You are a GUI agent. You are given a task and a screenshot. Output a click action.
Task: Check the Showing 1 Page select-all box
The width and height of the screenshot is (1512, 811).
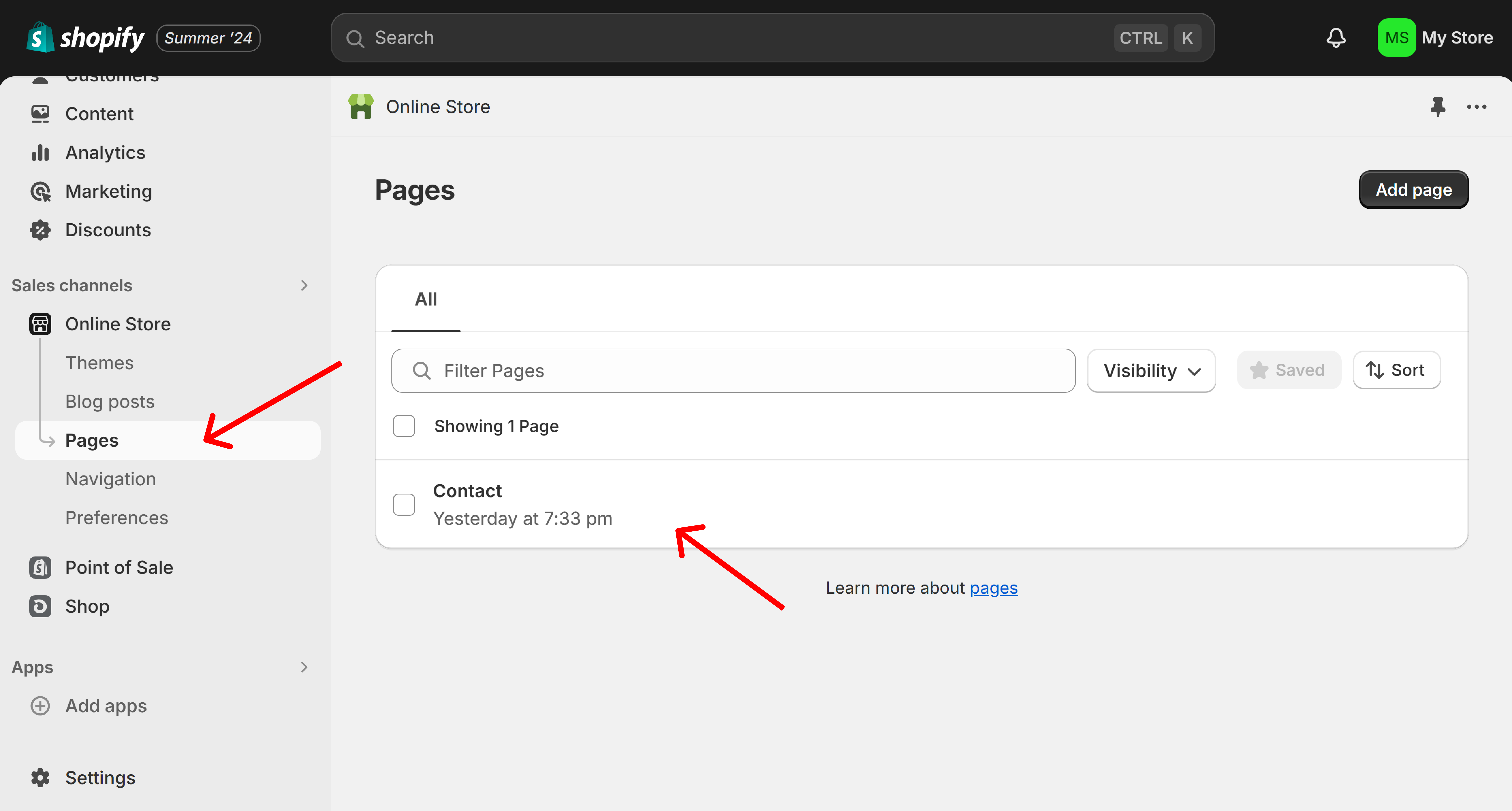coord(404,426)
